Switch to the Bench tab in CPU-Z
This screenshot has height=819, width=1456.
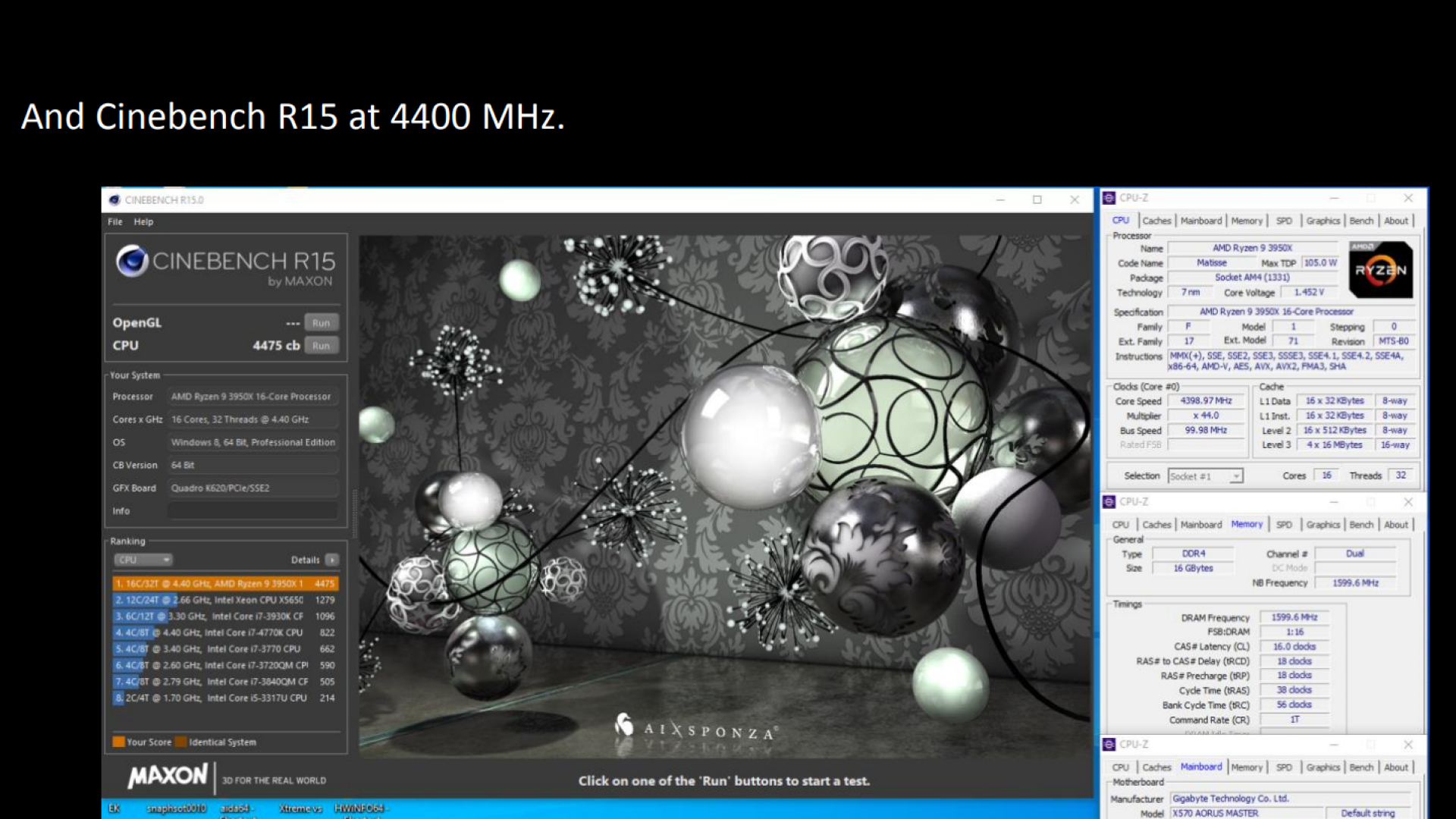click(1361, 221)
